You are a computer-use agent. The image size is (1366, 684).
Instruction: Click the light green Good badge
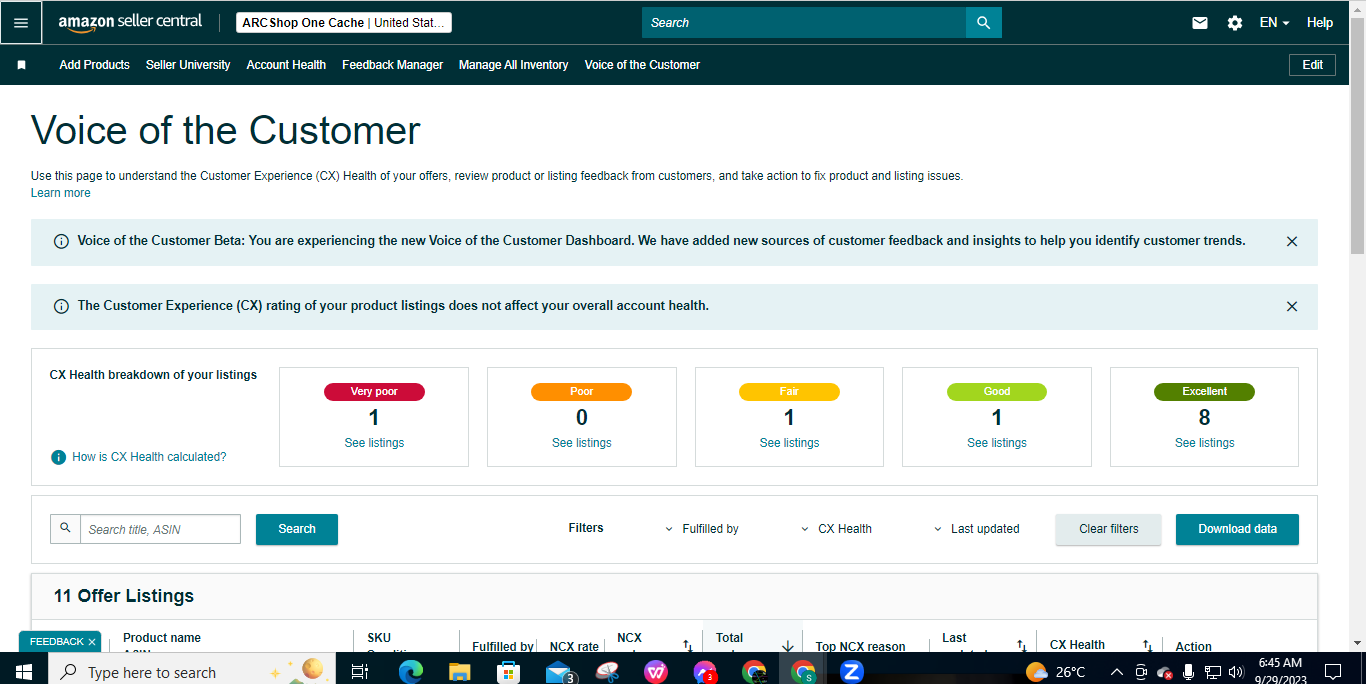click(997, 392)
